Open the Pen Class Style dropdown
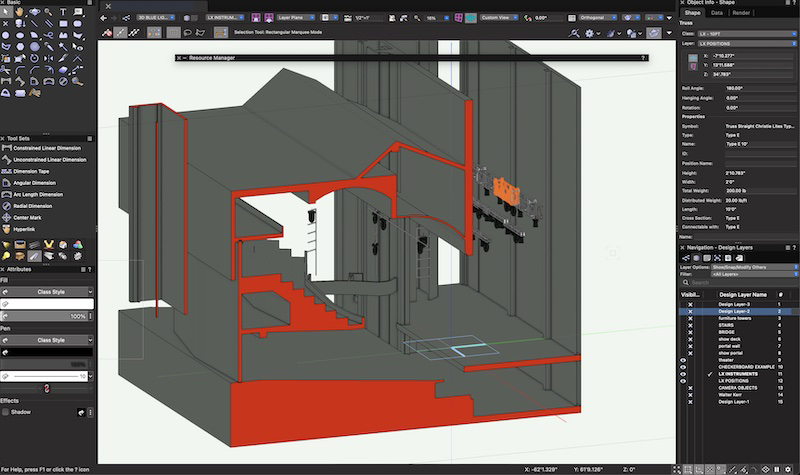This screenshot has width=800, height=475. point(47,340)
